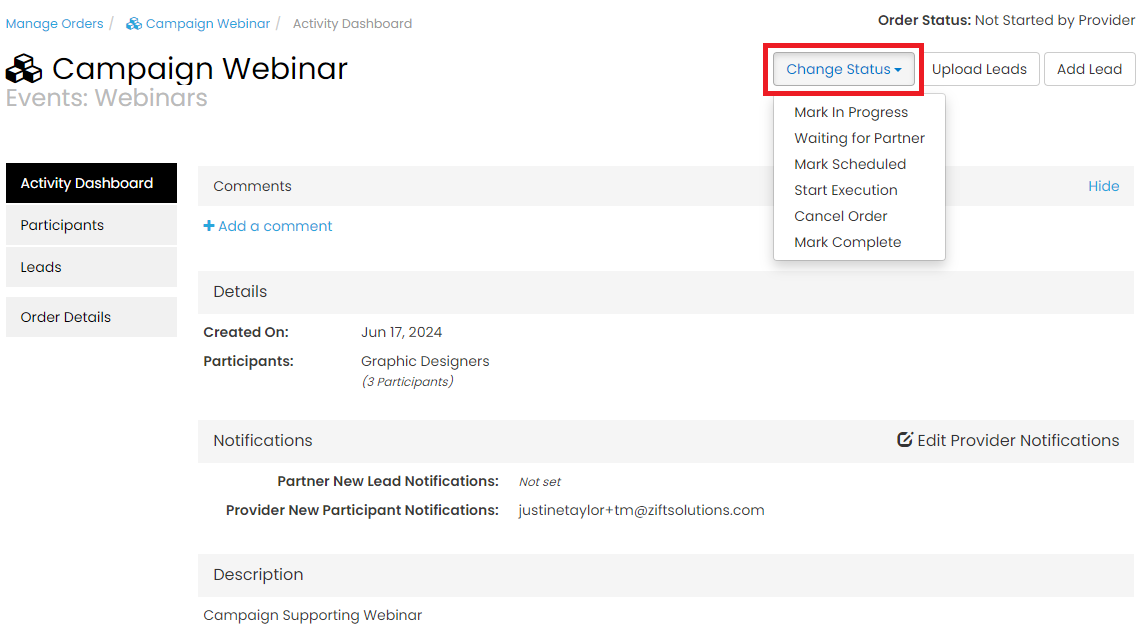The image size is (1147, 638).
Task: Click the Provider New Participant Notifications label
Action: click(x=362, y=510)
